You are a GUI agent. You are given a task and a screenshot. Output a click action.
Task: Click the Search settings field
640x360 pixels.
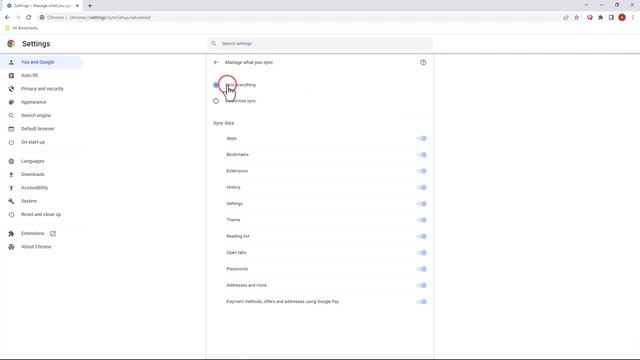(x=320, y=43)
